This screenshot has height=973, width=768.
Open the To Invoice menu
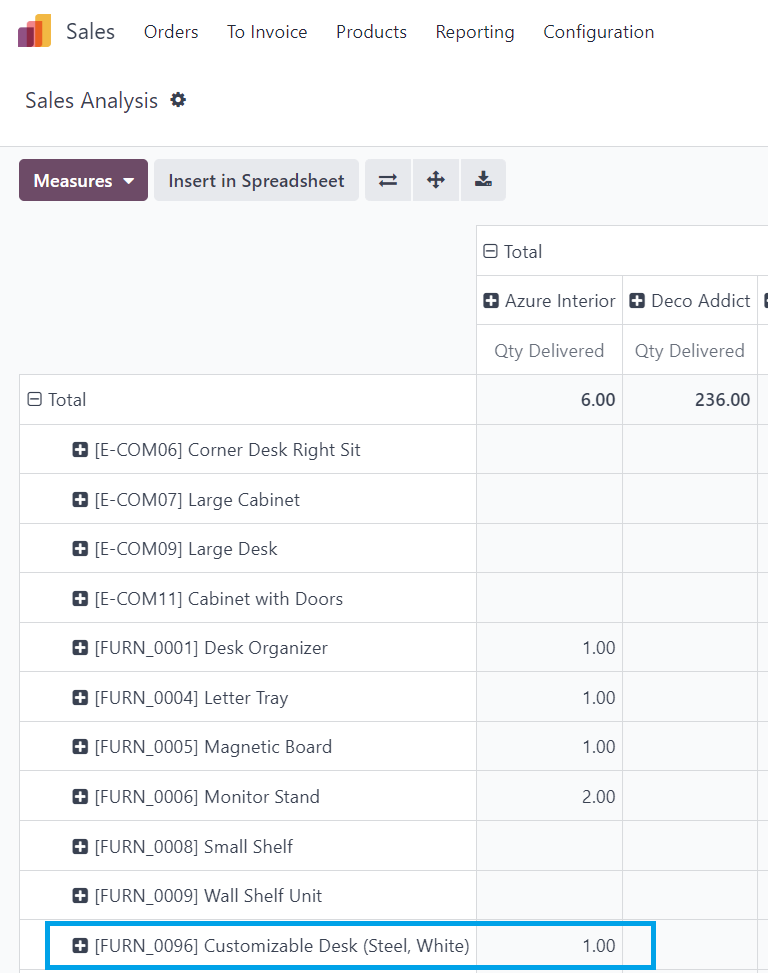pyautogui.click(x=267, y=32)
